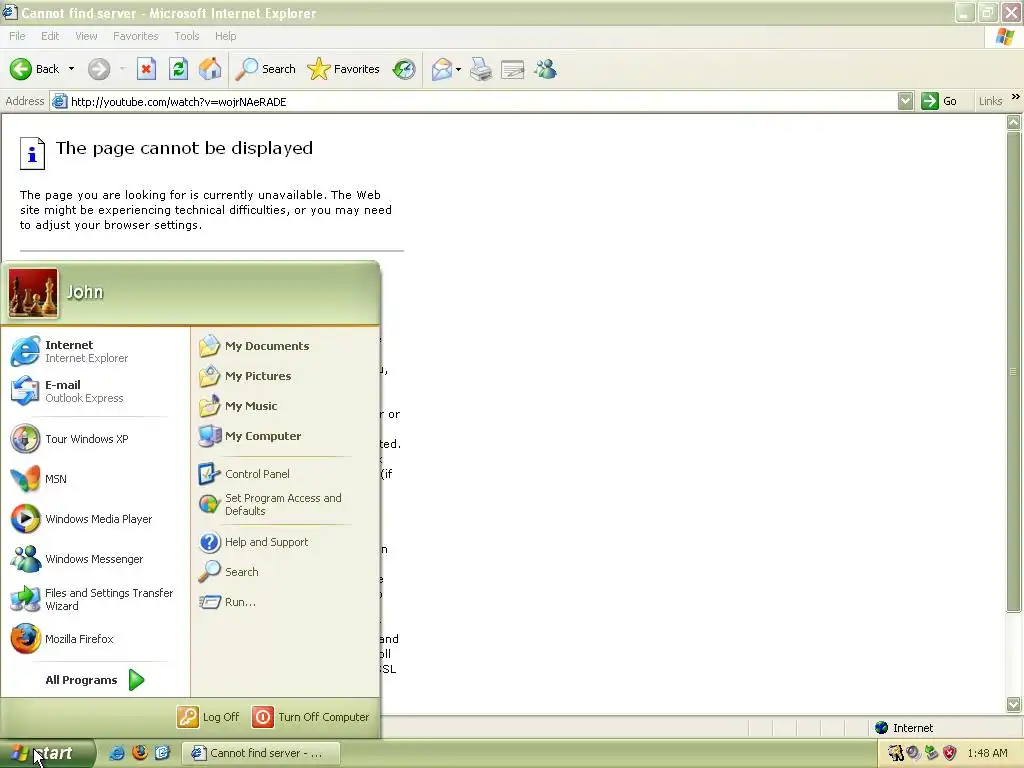
Task: Click the Log Off button
Action: 208,717
